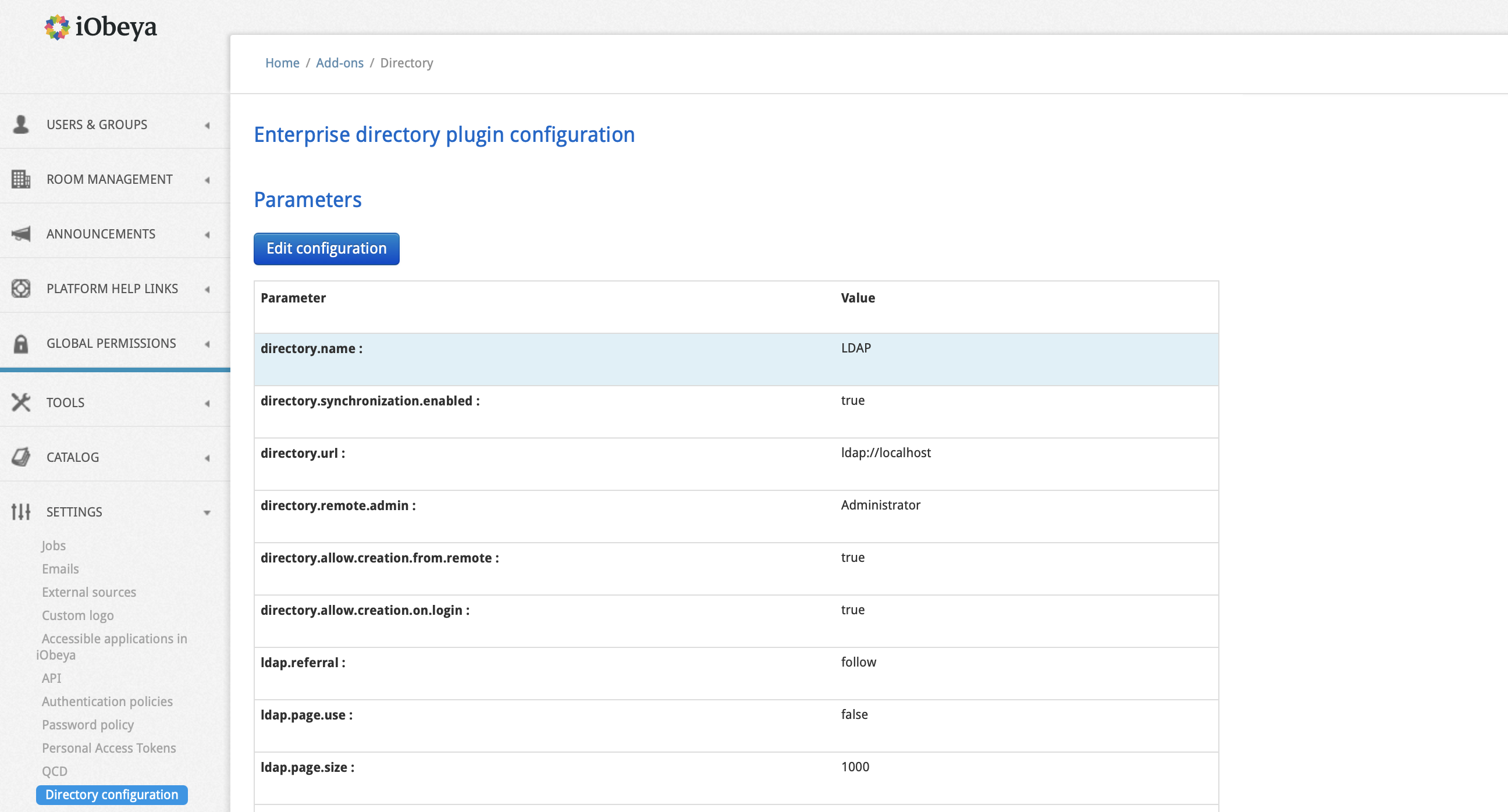This screenshot has height=812, width=1508.
Task: Click the ldap.page.use parameter label
Action: 307,715
